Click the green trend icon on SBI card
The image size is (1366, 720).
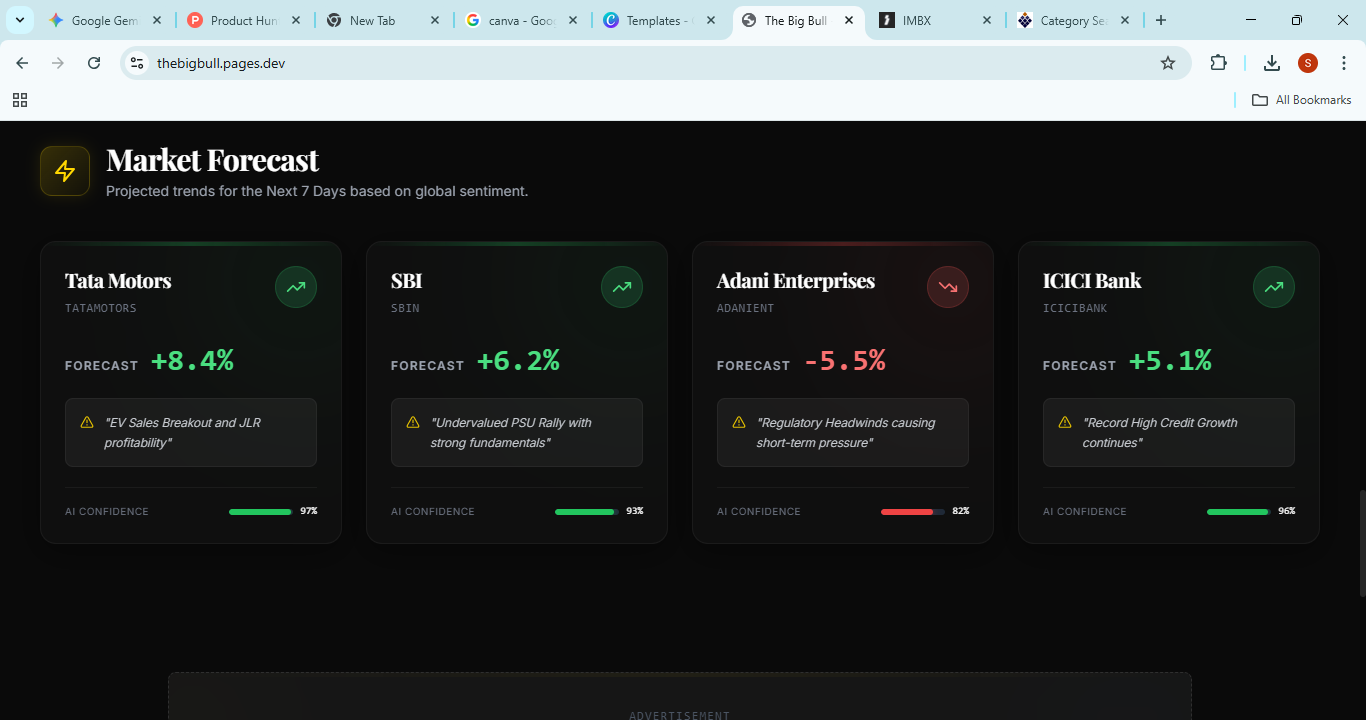point(621,287)
